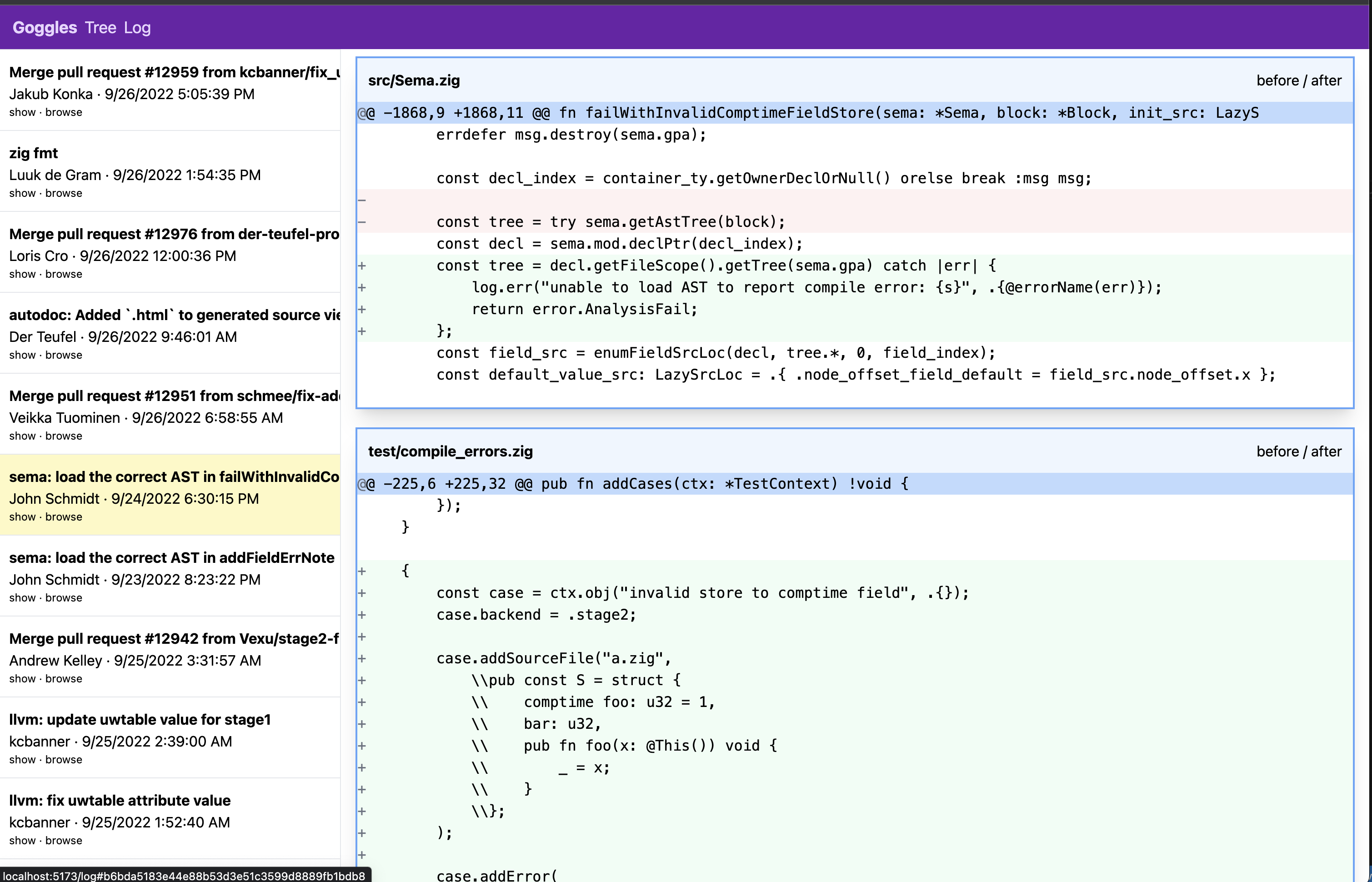Show "llvm: update uwtable value for stage1" commit
This screenshot has width=1372, height=882.
[22, 759]
